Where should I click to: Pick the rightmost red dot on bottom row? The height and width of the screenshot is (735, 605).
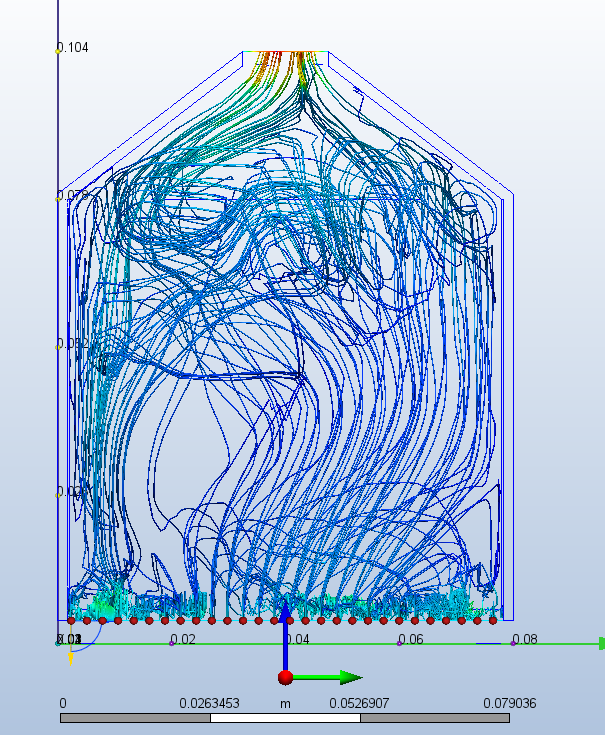(x=493, y=621)
